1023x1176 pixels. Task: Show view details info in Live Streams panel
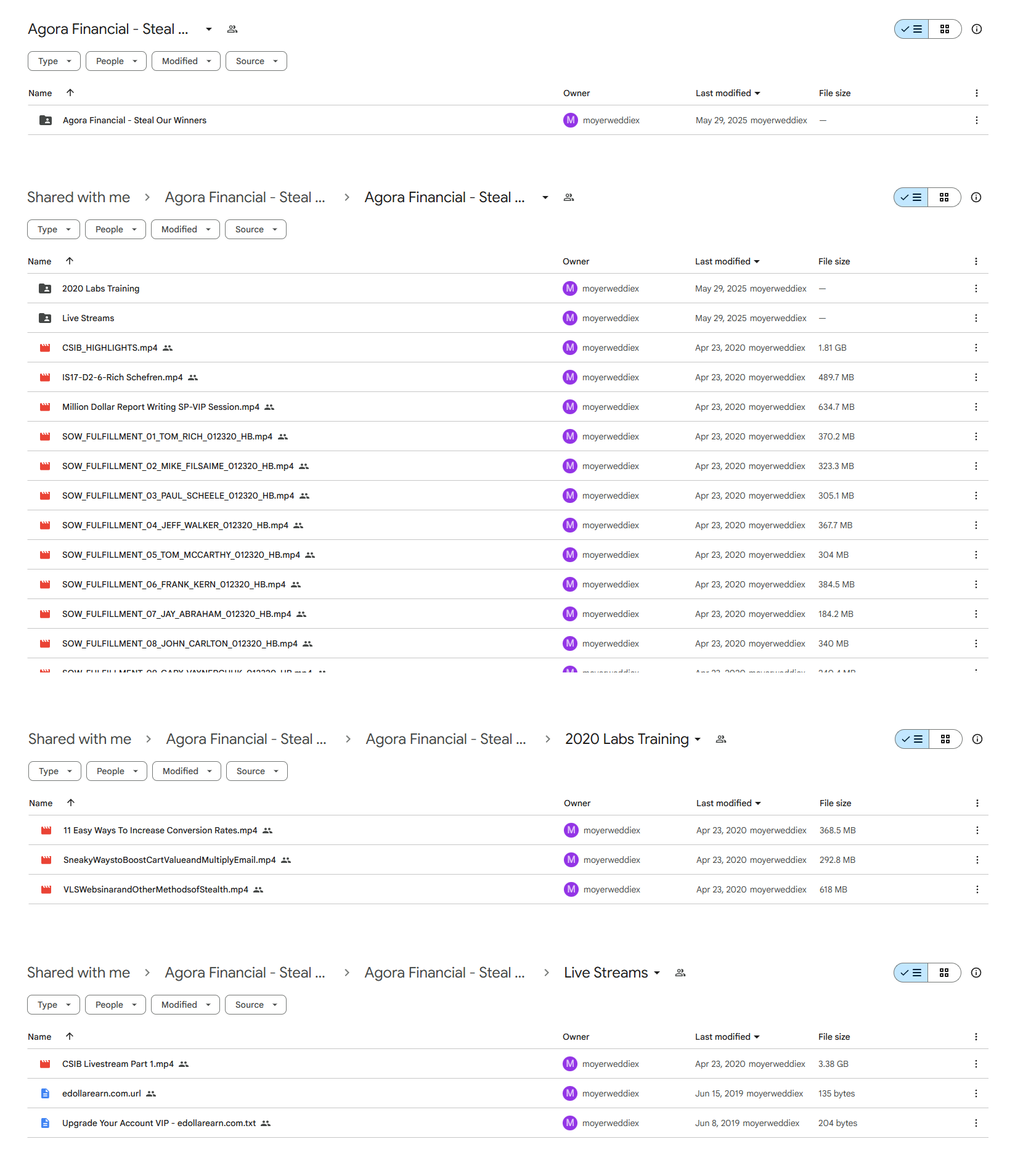[x=976, y=973]
